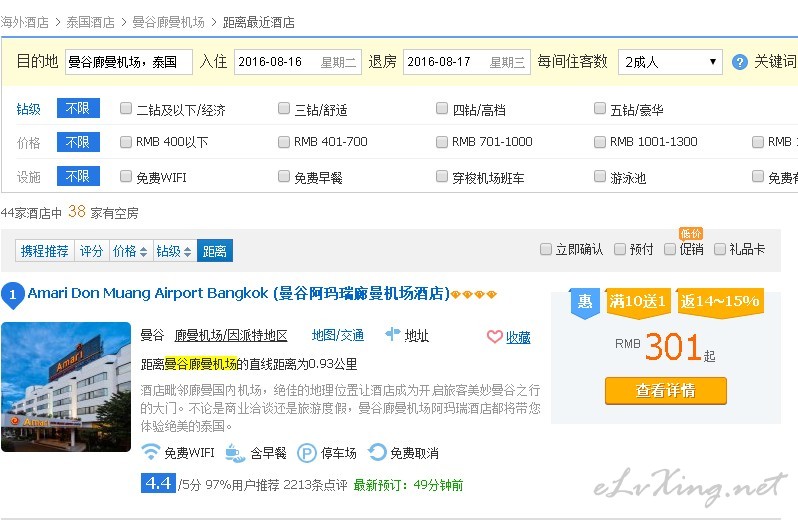Click the 目的地 destination input field
This screenshot has width=798, height=520.
pos(129,62)
